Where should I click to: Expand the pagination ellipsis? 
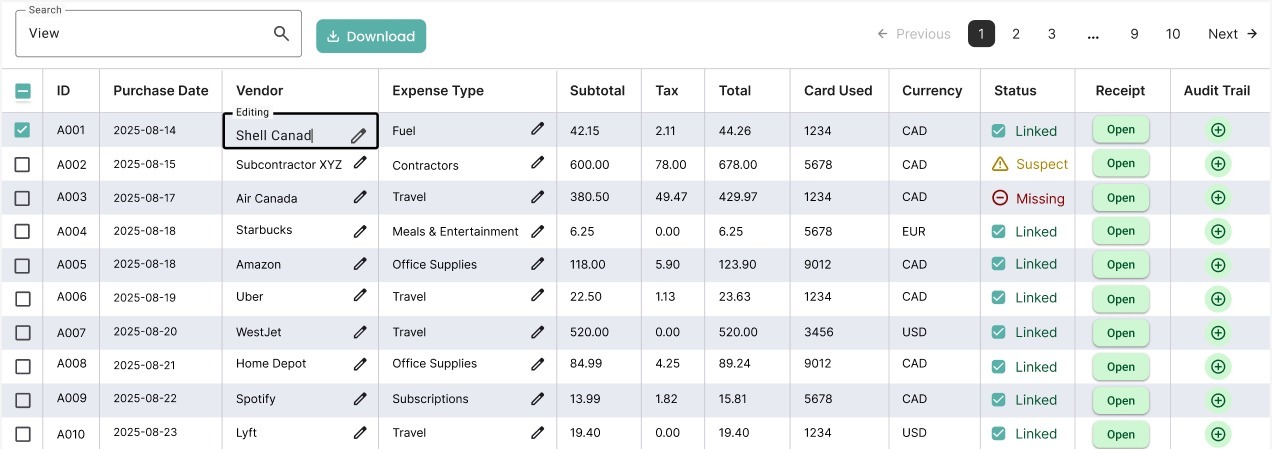pyautogui.click(x=1093, y=34)
